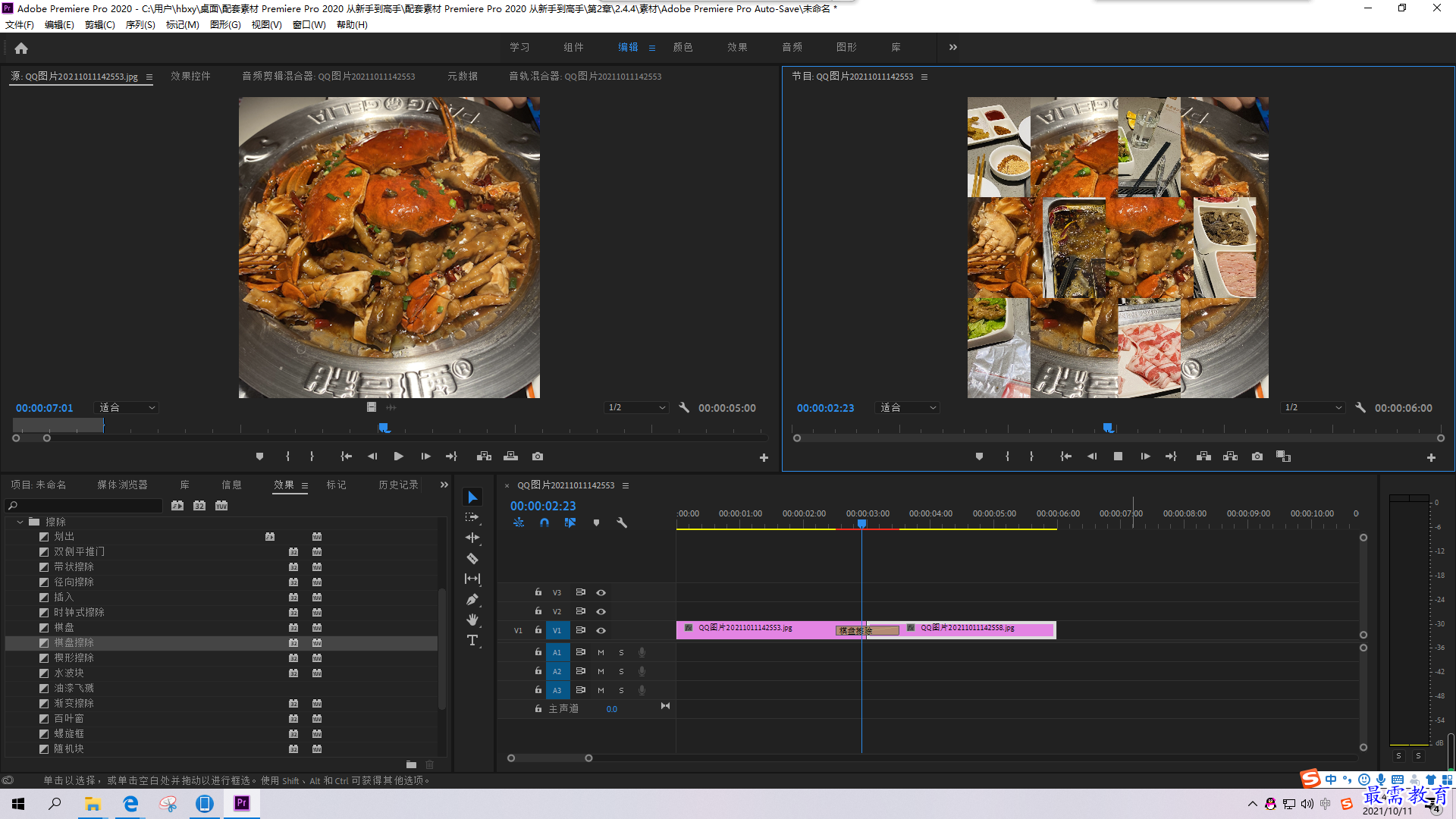Toggle lock on V1 track
Screen dimensions: 1456x819
(x=538, y=630)
